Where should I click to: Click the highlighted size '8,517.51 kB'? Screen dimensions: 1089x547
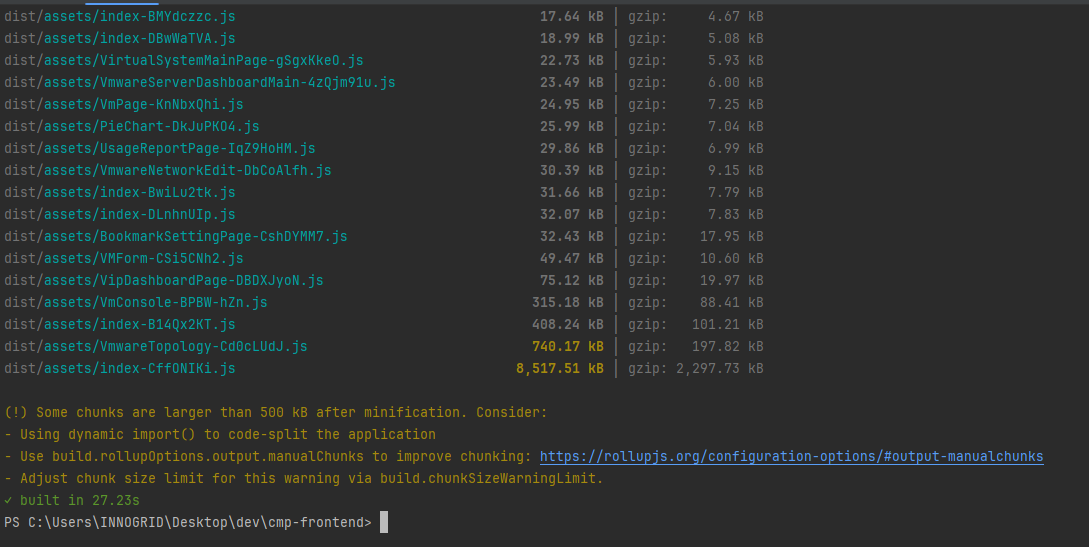560,369
